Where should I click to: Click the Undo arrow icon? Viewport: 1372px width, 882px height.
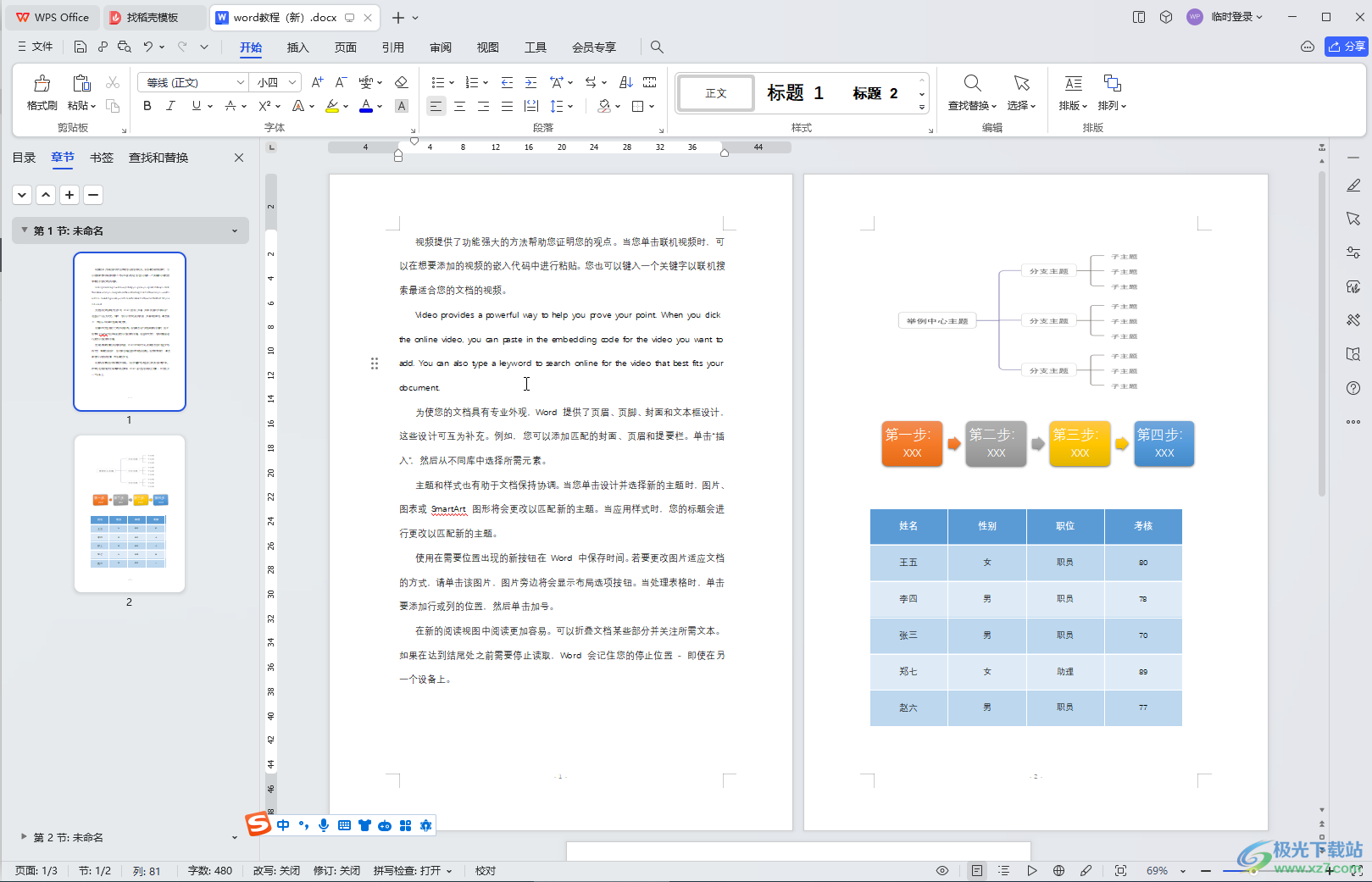point(148,47)
